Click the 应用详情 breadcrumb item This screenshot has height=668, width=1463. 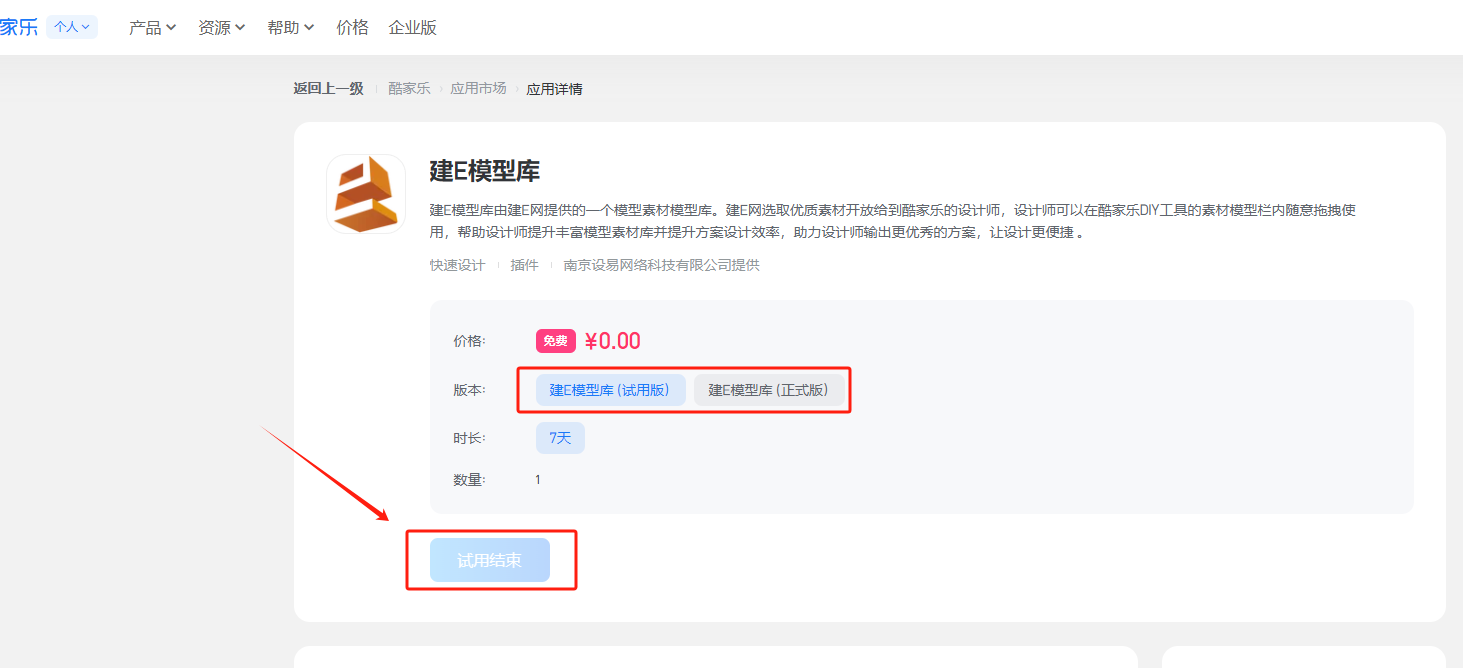coord(554,89)
